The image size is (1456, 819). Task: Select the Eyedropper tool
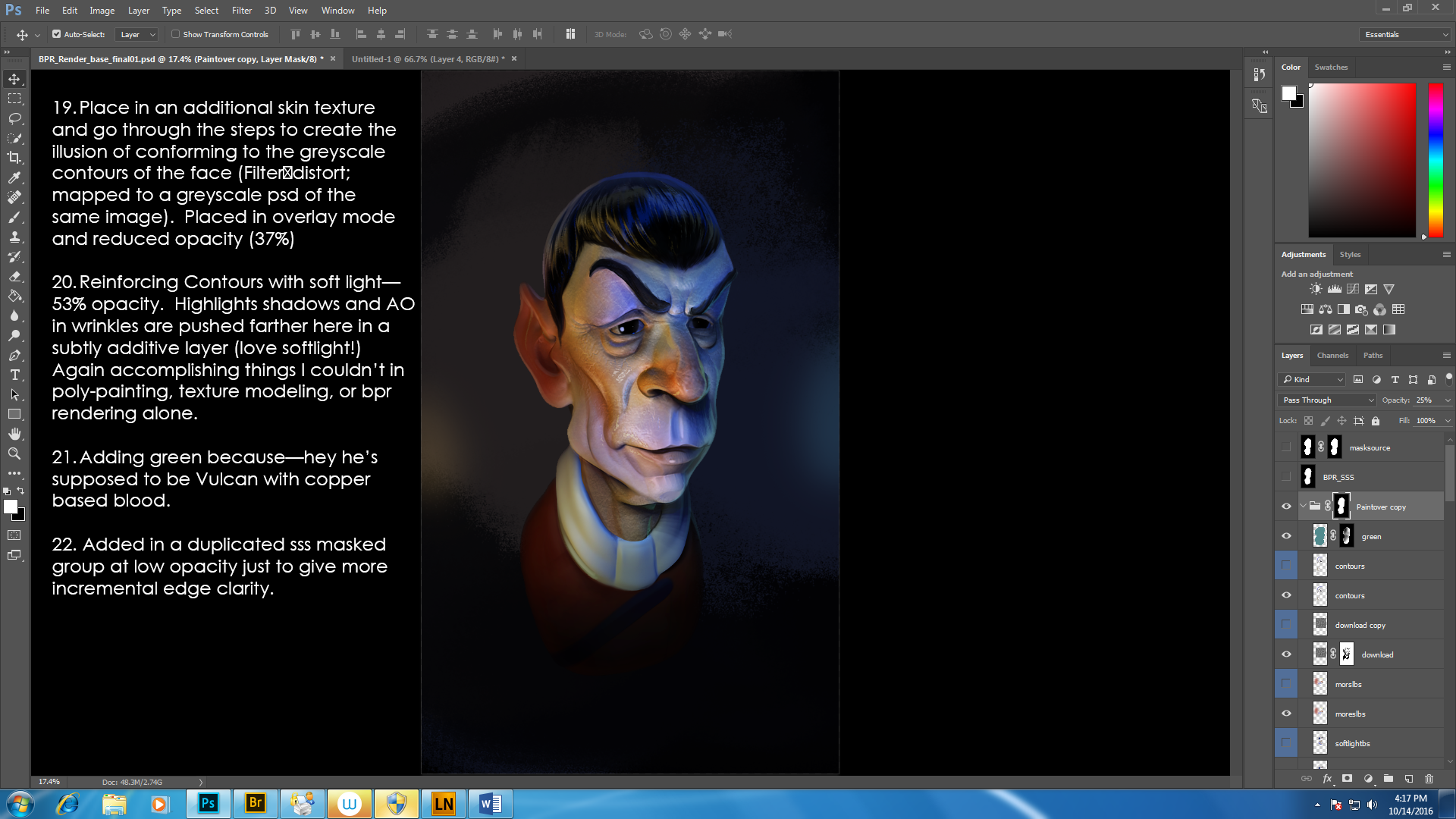(14, 177)
